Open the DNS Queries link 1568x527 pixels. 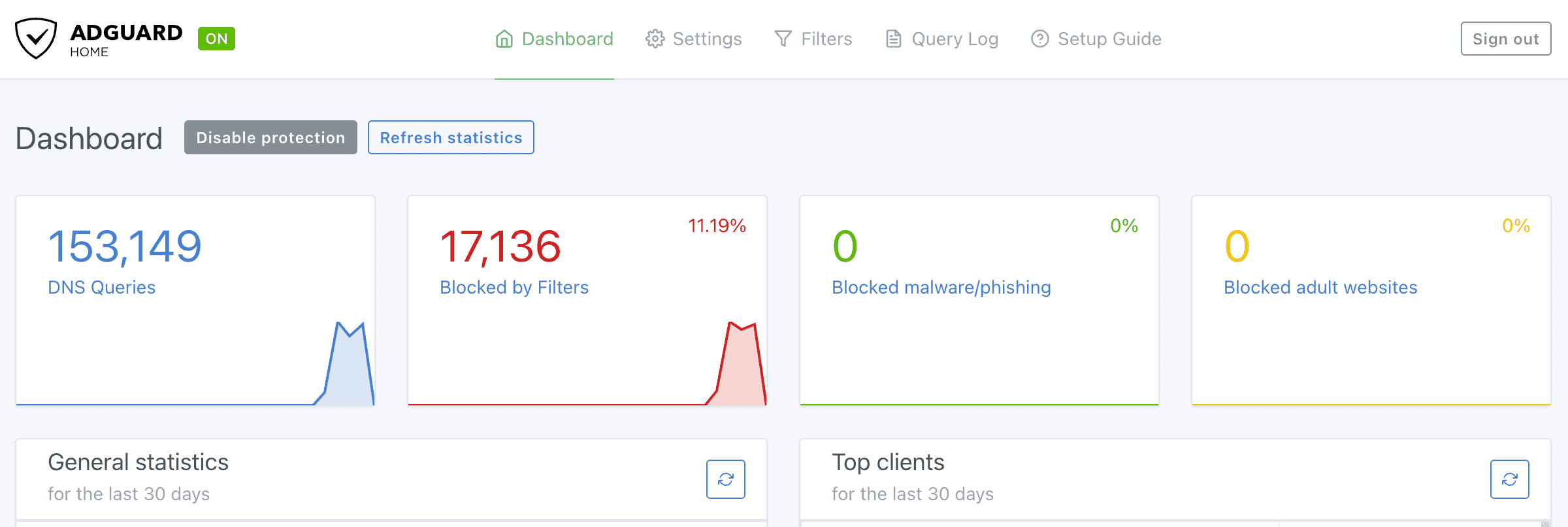101,288
